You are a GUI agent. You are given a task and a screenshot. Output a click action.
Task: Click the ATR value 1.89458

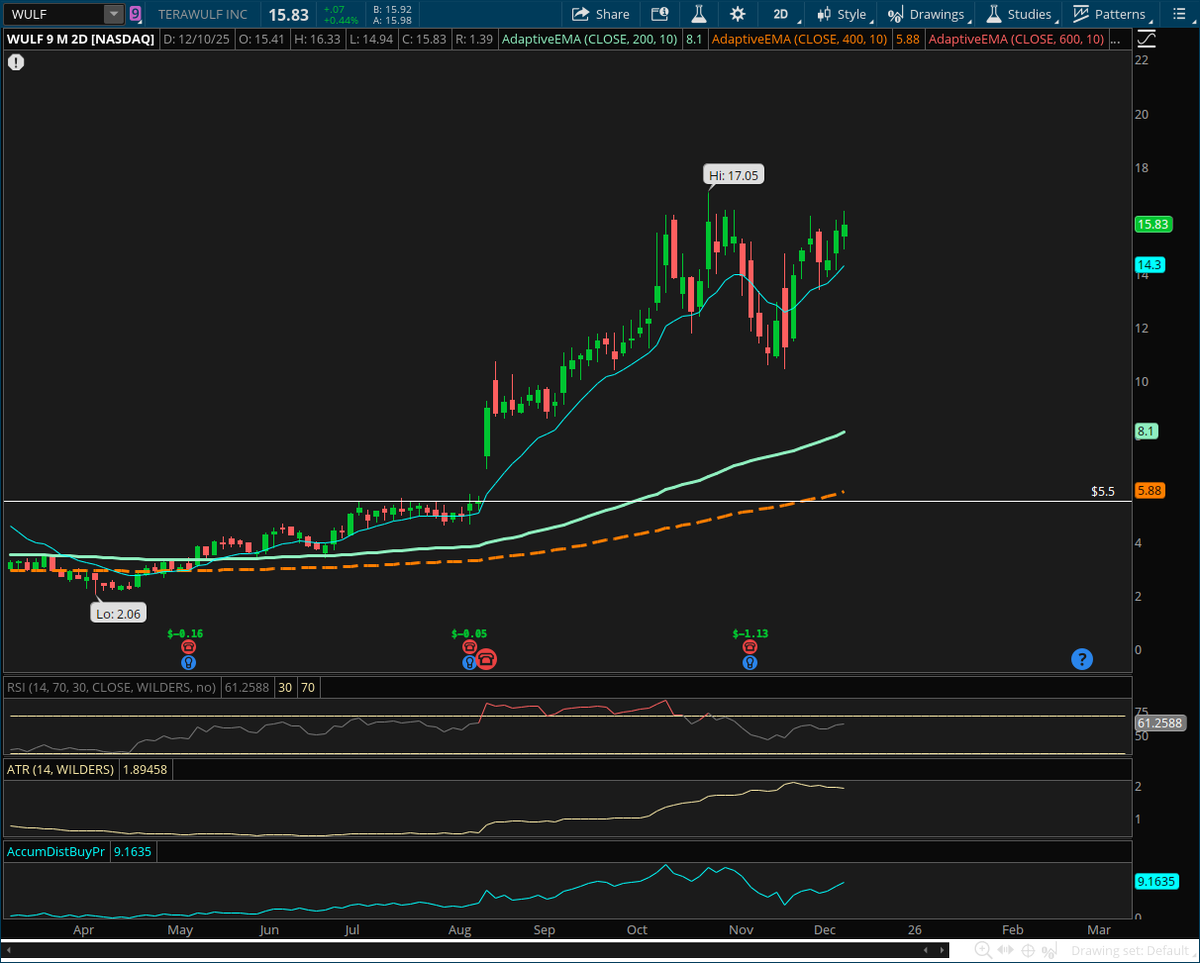(145, 770)
